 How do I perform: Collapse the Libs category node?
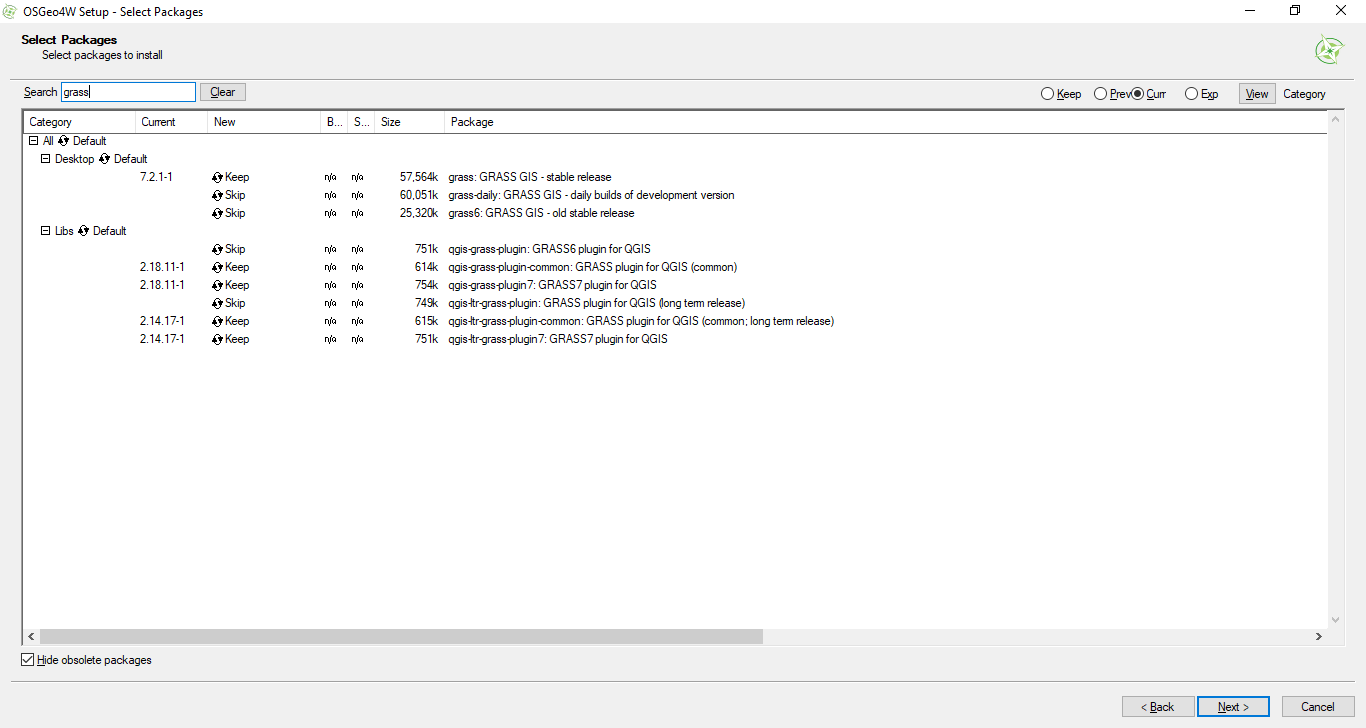45,231
